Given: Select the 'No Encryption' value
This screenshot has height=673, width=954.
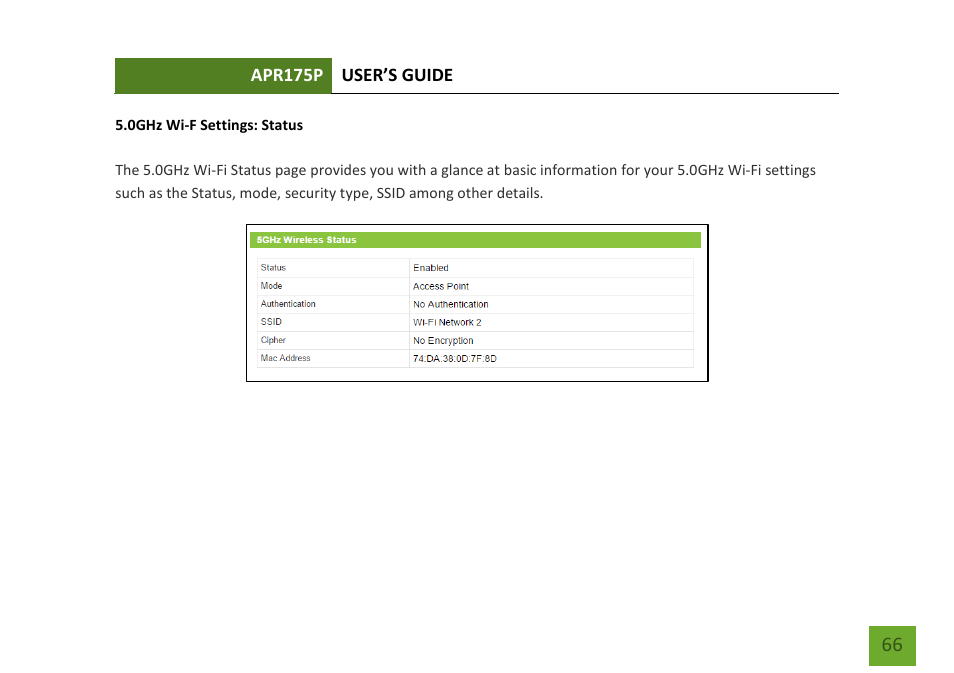Looking at the screenshot, I should [444, 341].
